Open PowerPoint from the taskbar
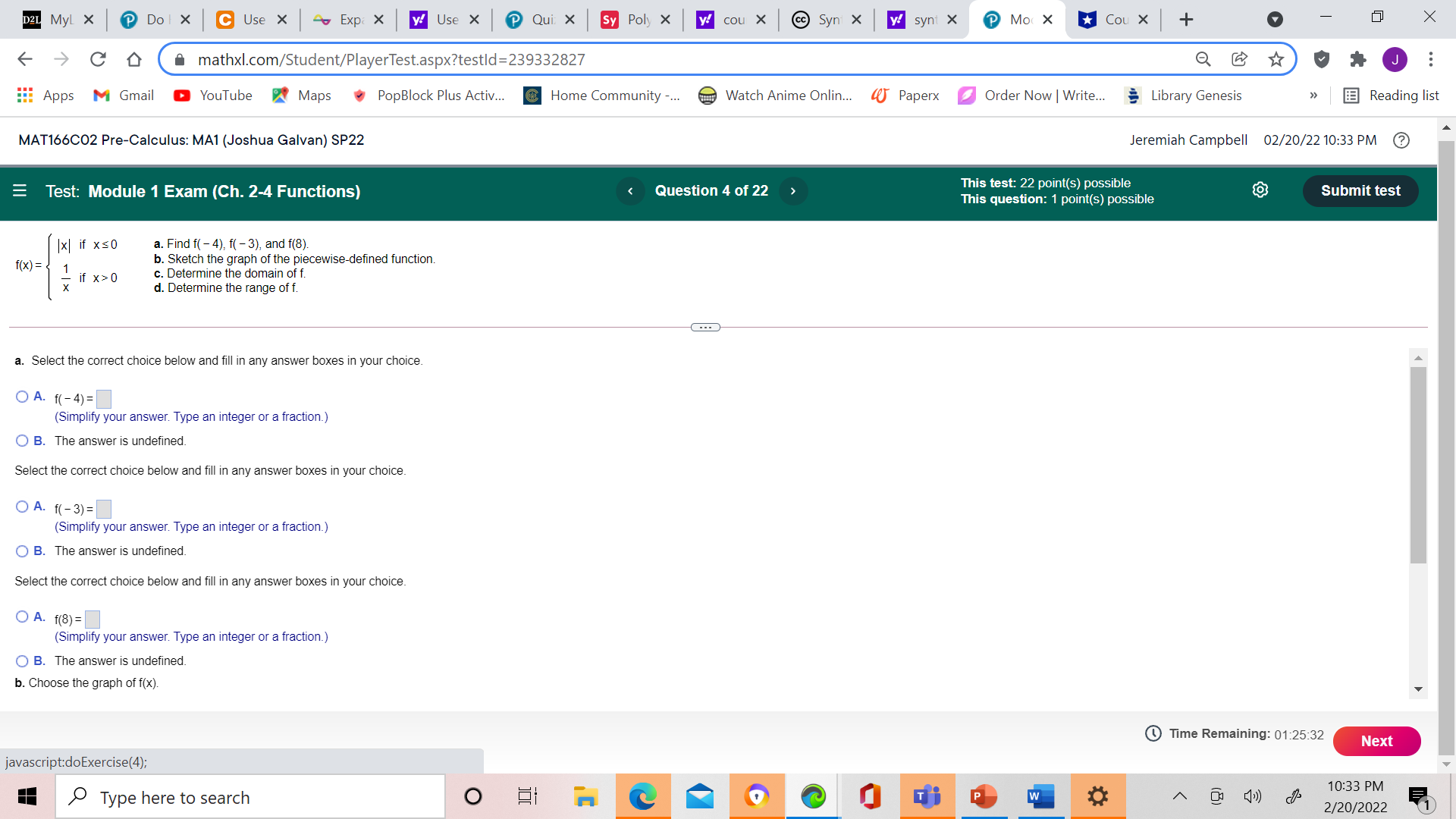Viewport: 1456px width, 819px height. [x=984, y=796]
